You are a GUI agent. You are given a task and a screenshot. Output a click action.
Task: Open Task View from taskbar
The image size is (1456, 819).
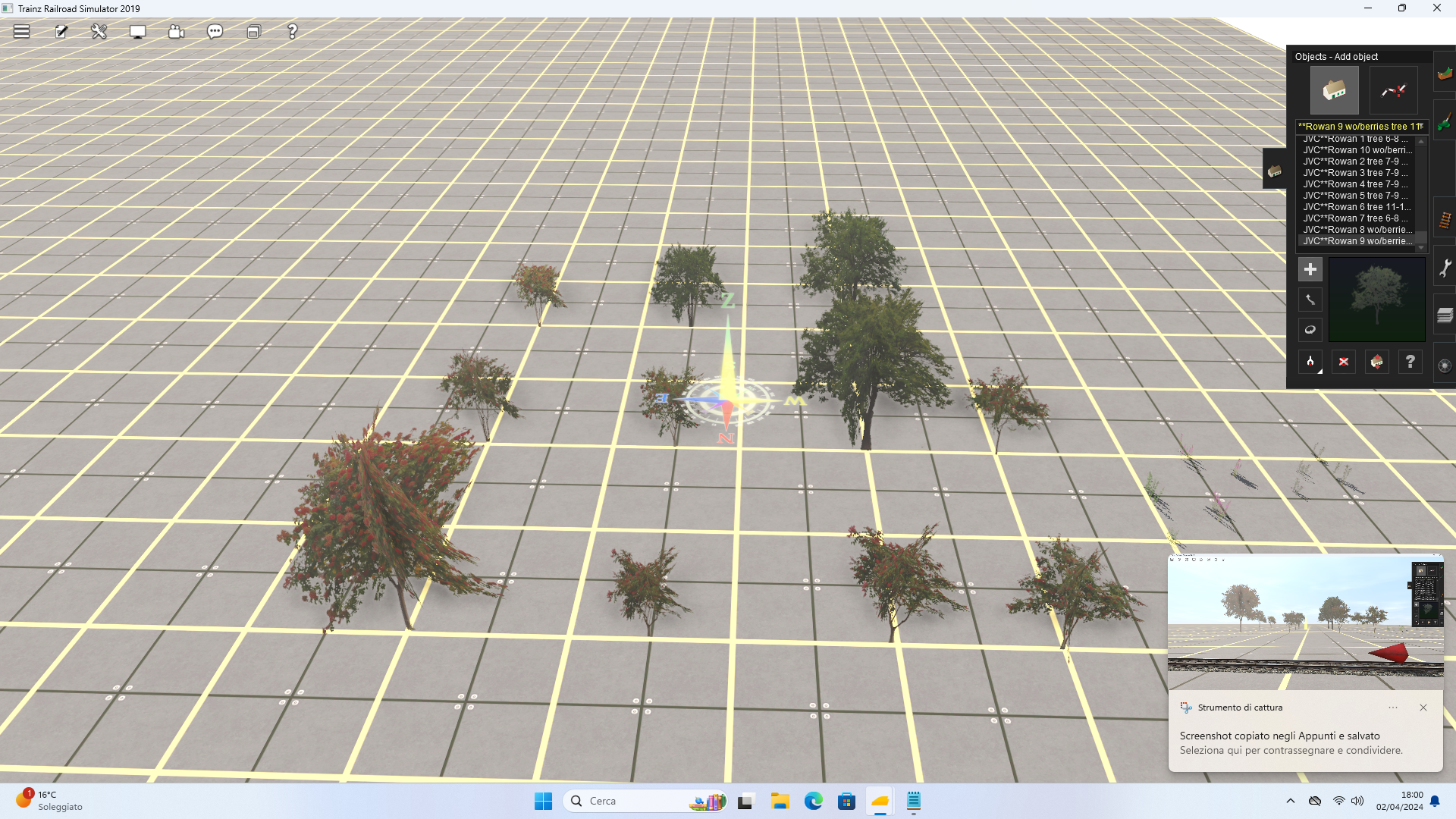(x=745, y=801)
